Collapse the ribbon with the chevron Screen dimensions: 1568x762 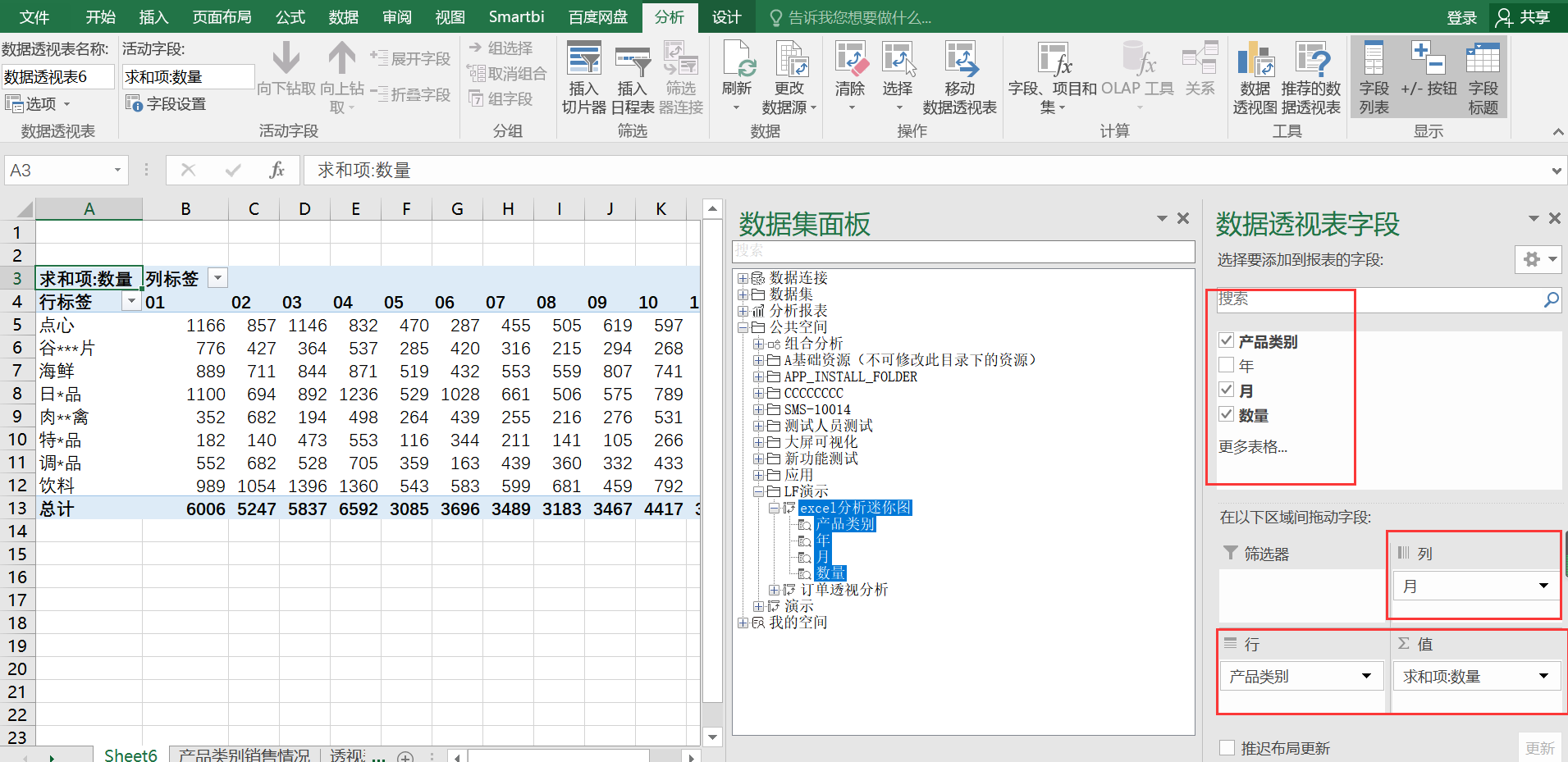1557,131
